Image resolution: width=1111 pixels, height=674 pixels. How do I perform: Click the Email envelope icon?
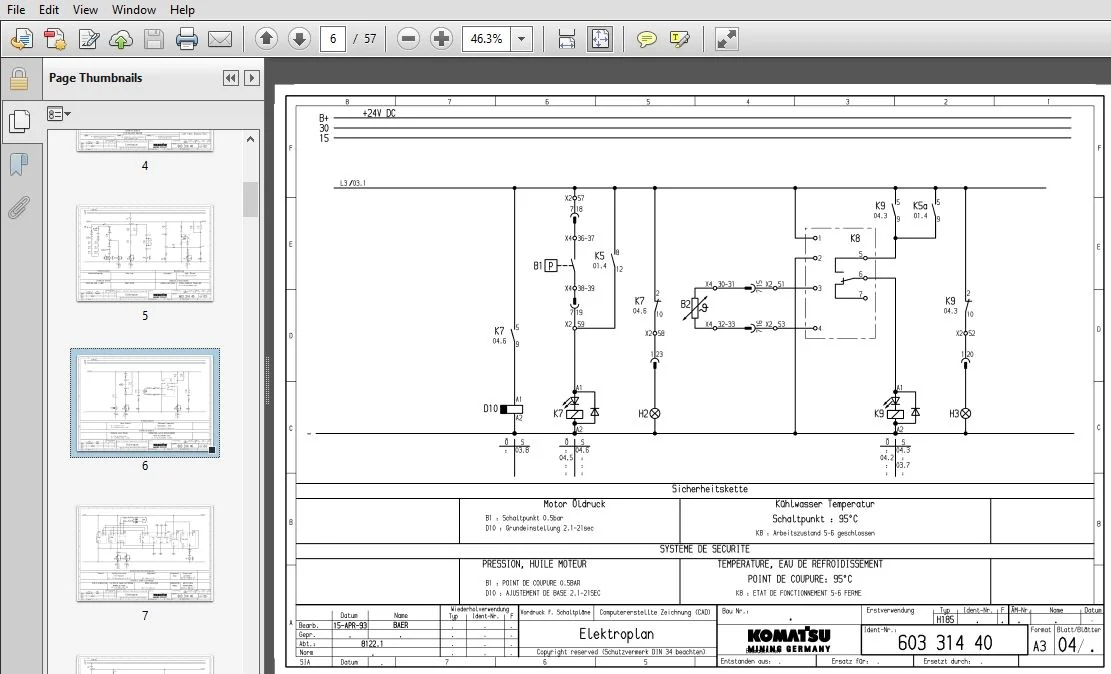tap(220, 39)
